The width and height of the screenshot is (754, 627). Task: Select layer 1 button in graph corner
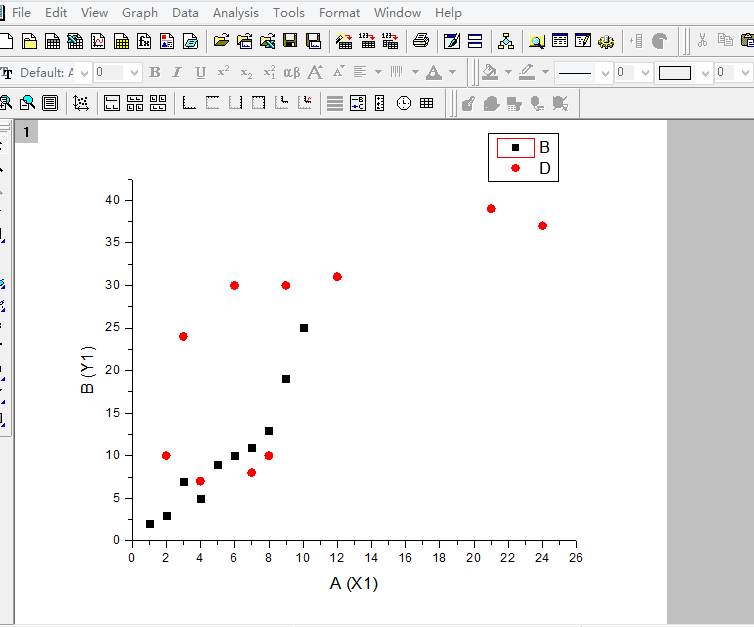click(26, 132)
